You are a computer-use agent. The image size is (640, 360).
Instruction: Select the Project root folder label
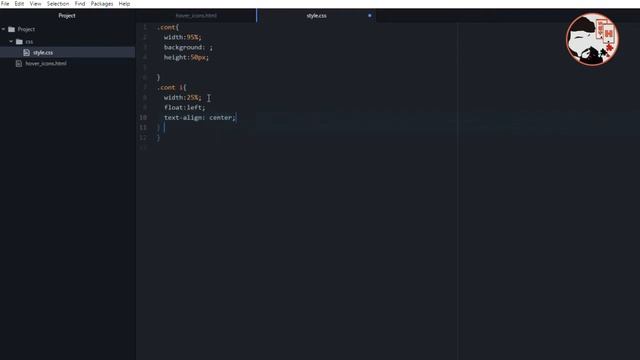tap(26, 29)
